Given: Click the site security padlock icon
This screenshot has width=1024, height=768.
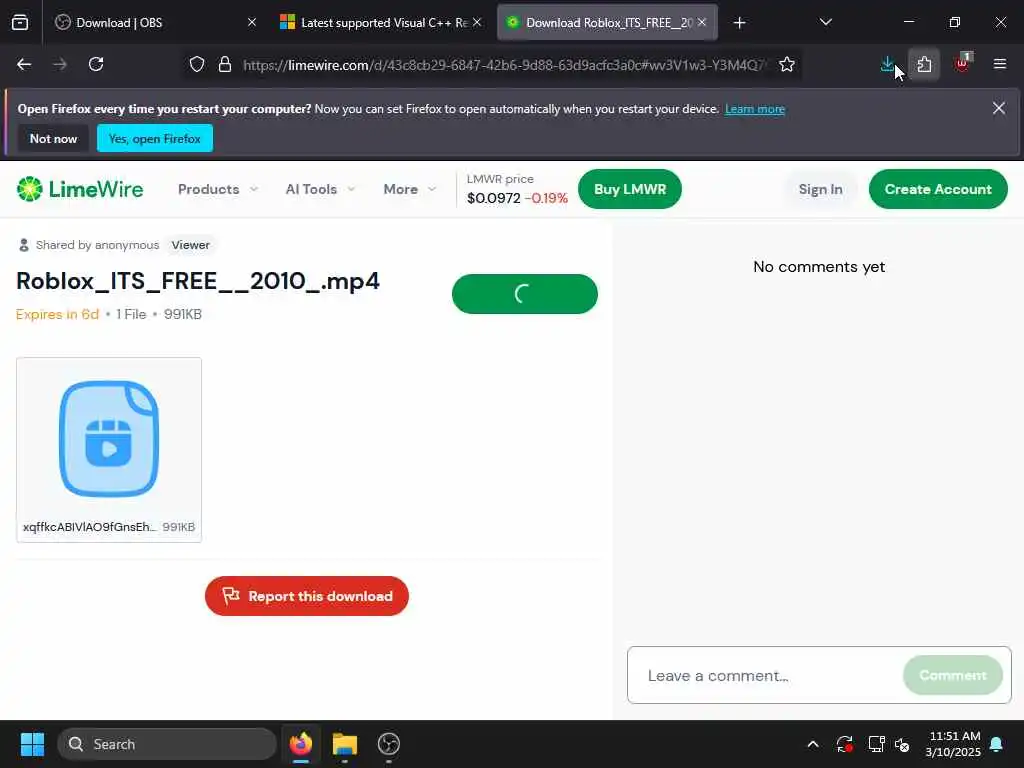Looking at the screenshot, I should (225, 64).
